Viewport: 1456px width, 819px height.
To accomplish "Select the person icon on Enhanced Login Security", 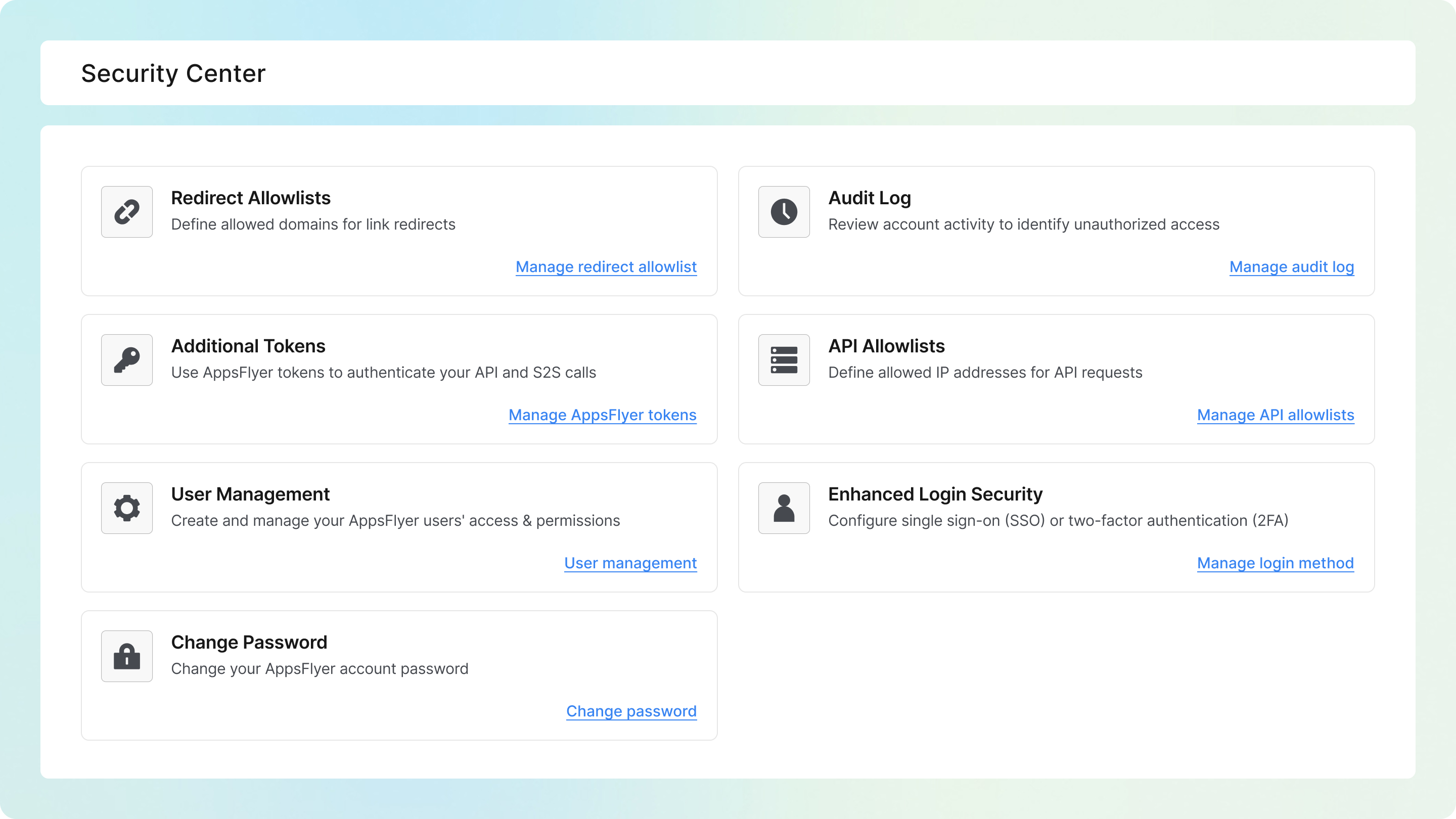I will pos(784,508).
